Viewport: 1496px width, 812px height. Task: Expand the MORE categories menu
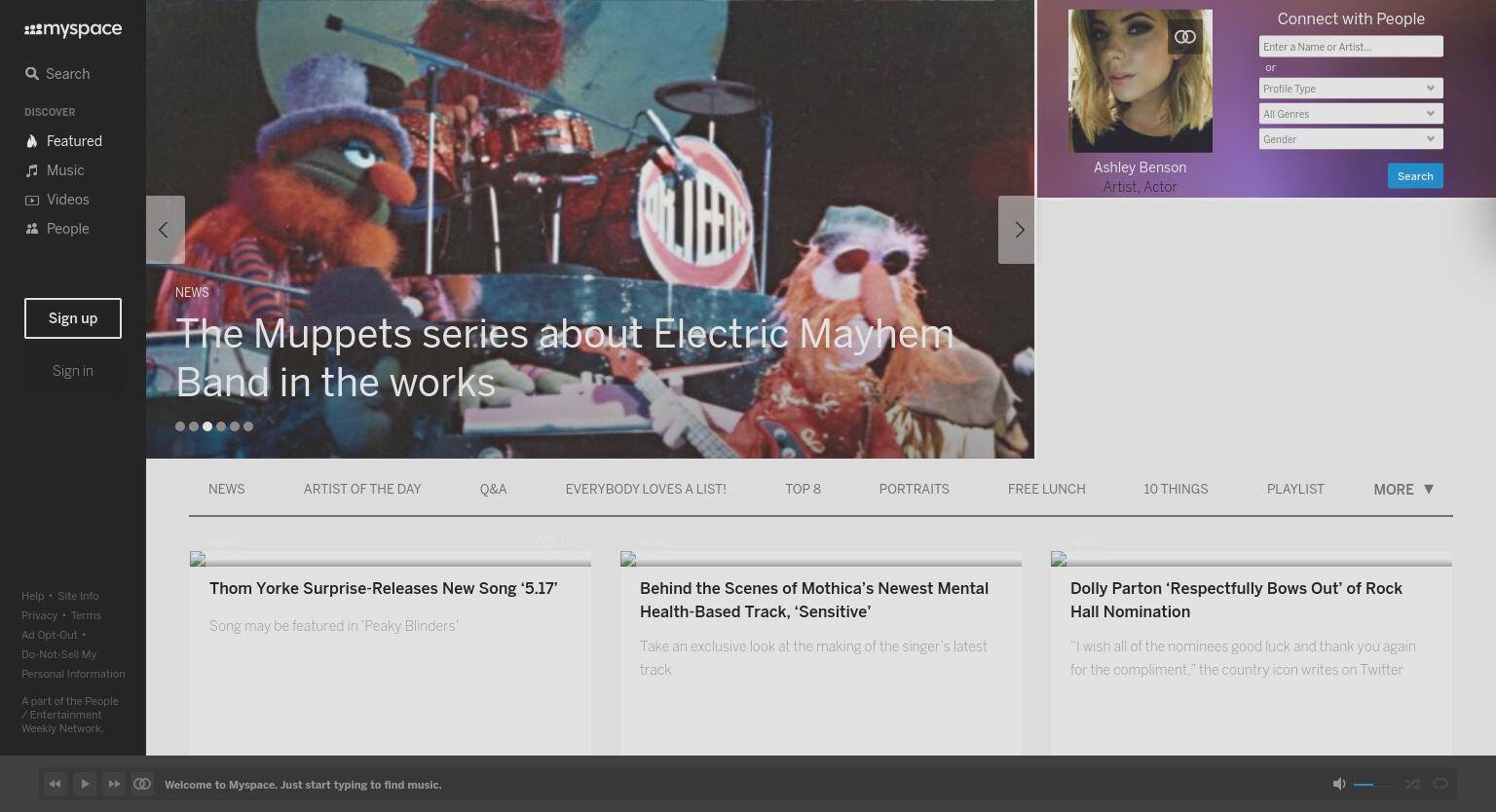pyautogui.click(x=1403, y=490)
